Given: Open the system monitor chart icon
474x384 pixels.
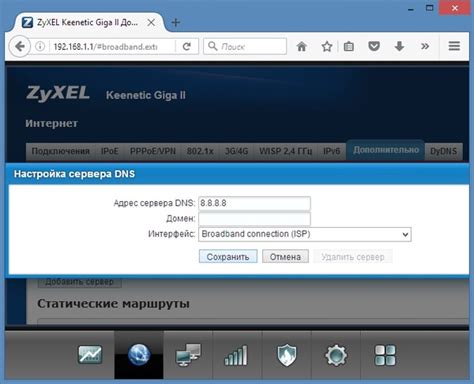Looking at the screenshot, I should point(90,354).
